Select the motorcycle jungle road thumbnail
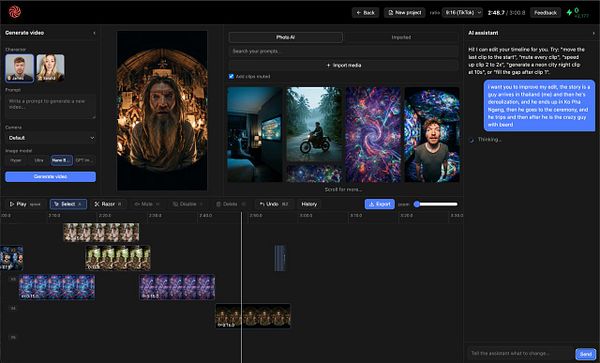Screen dimensions: 600x363 pos(314,125)
